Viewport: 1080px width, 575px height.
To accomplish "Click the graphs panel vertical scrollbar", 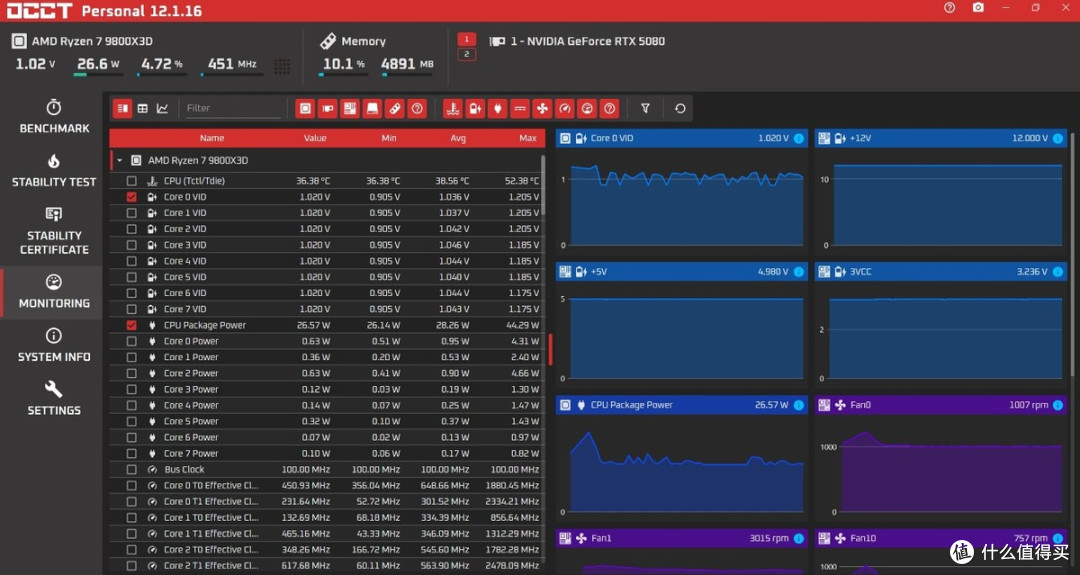I will click(x=1072, y=255).
